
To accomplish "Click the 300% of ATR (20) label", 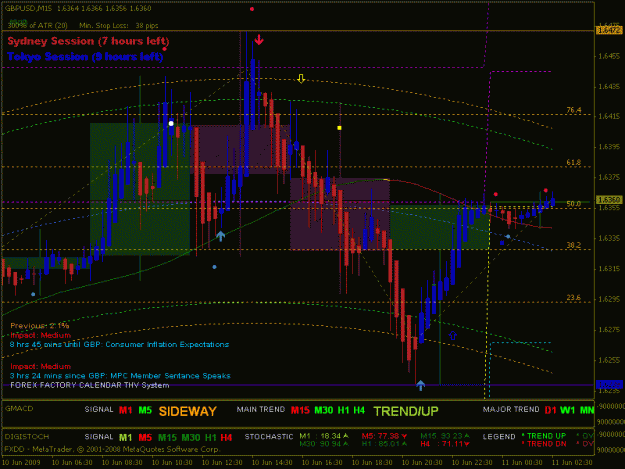I will (37, 26).
